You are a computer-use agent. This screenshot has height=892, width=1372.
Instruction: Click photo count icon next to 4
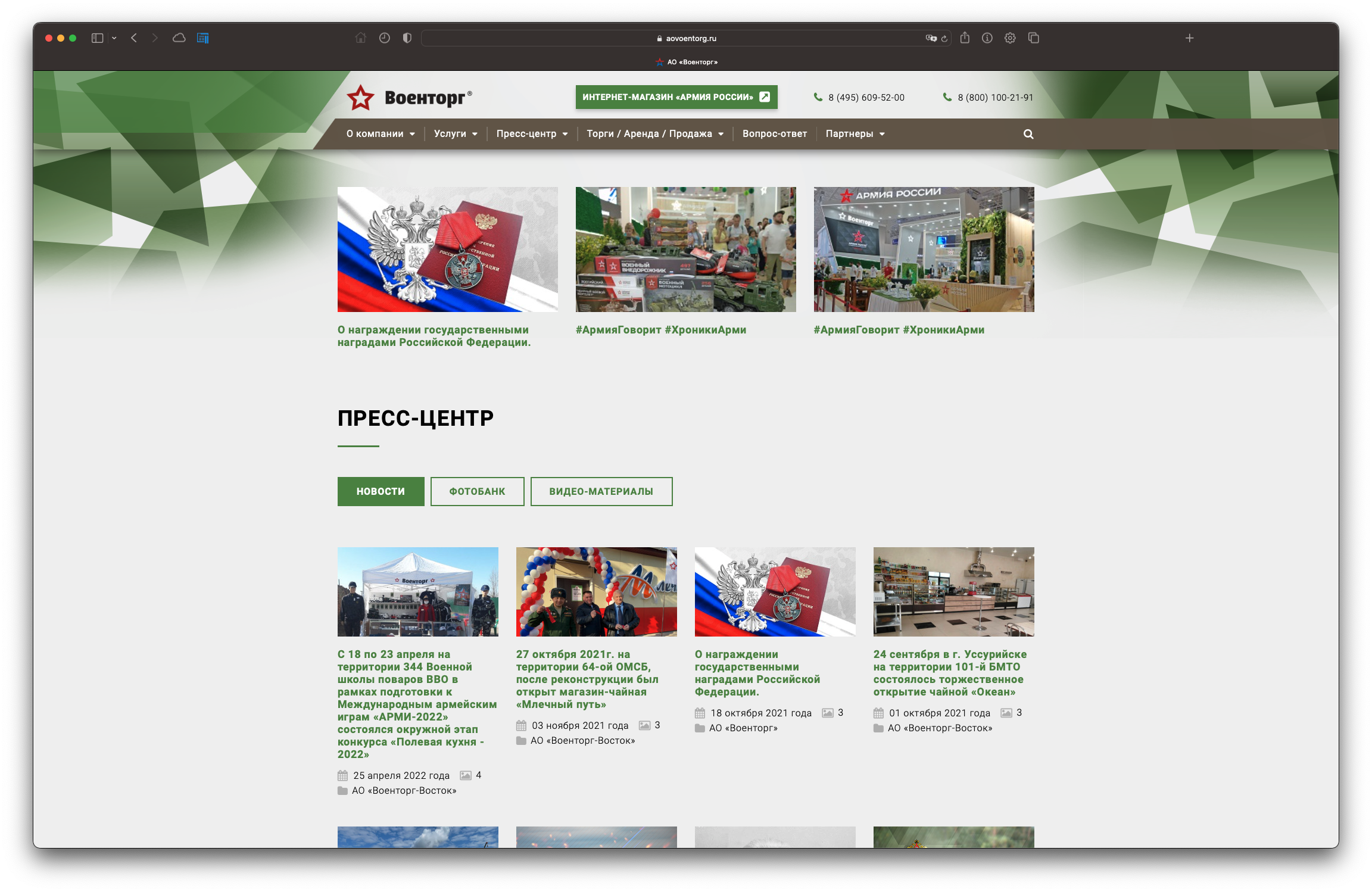[x=466, y=775]
